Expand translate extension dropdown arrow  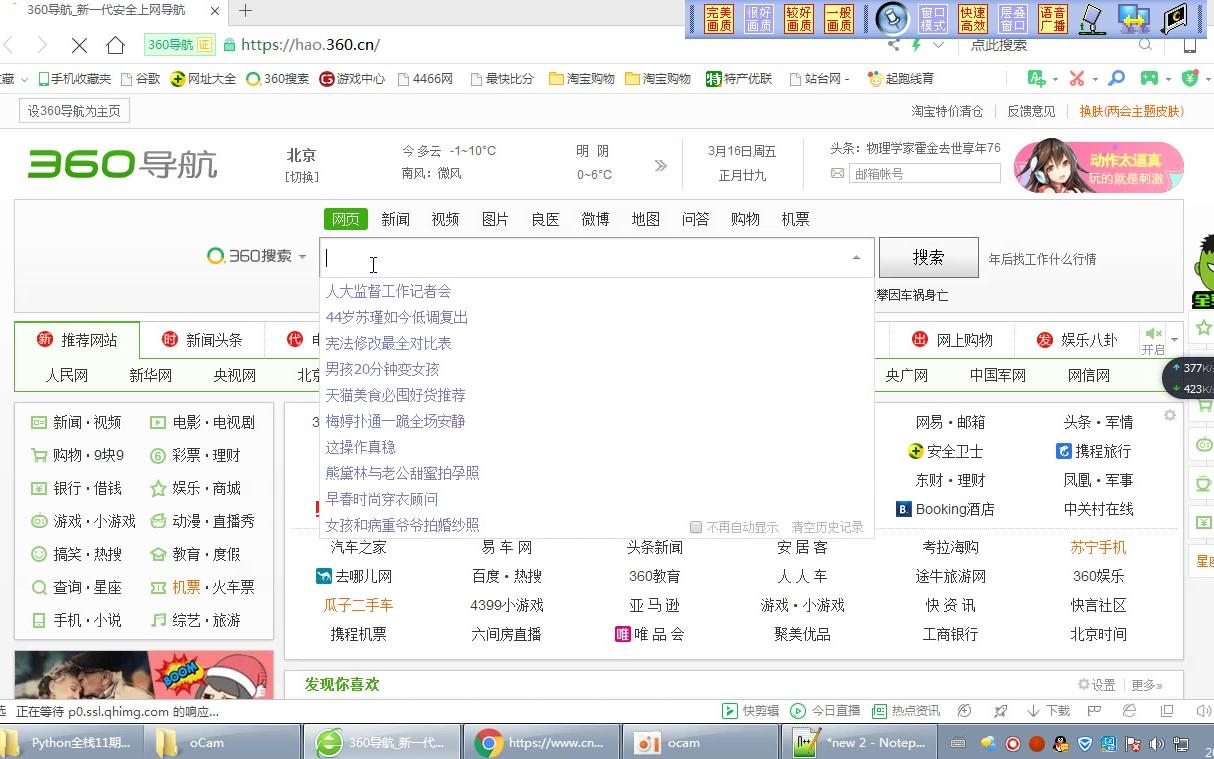coord(1055,78)
